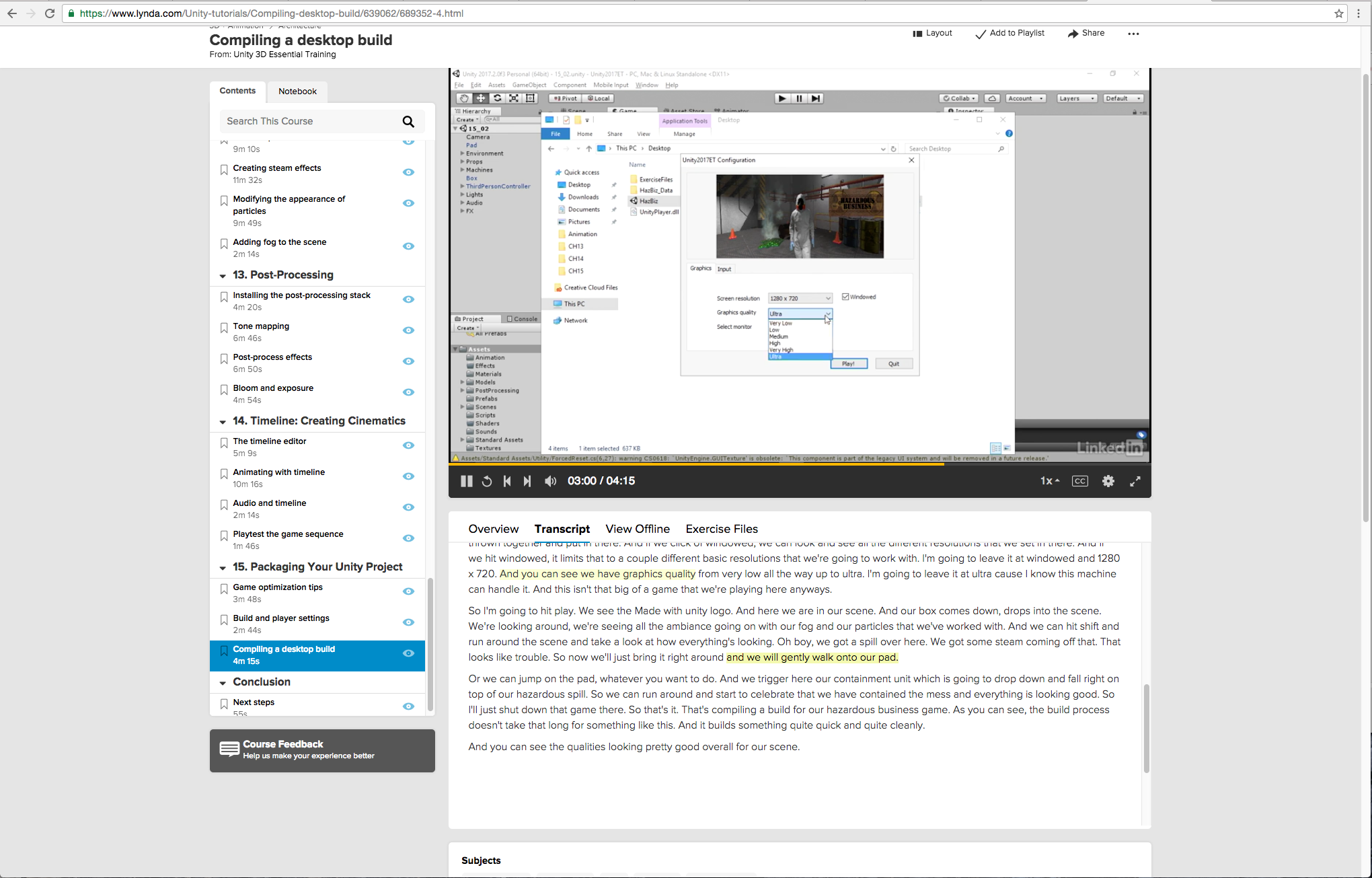Image resolution: width=1372 pixels, height=878 pixels.
Task: Click Unity play button in video
Action: point(782,98)
